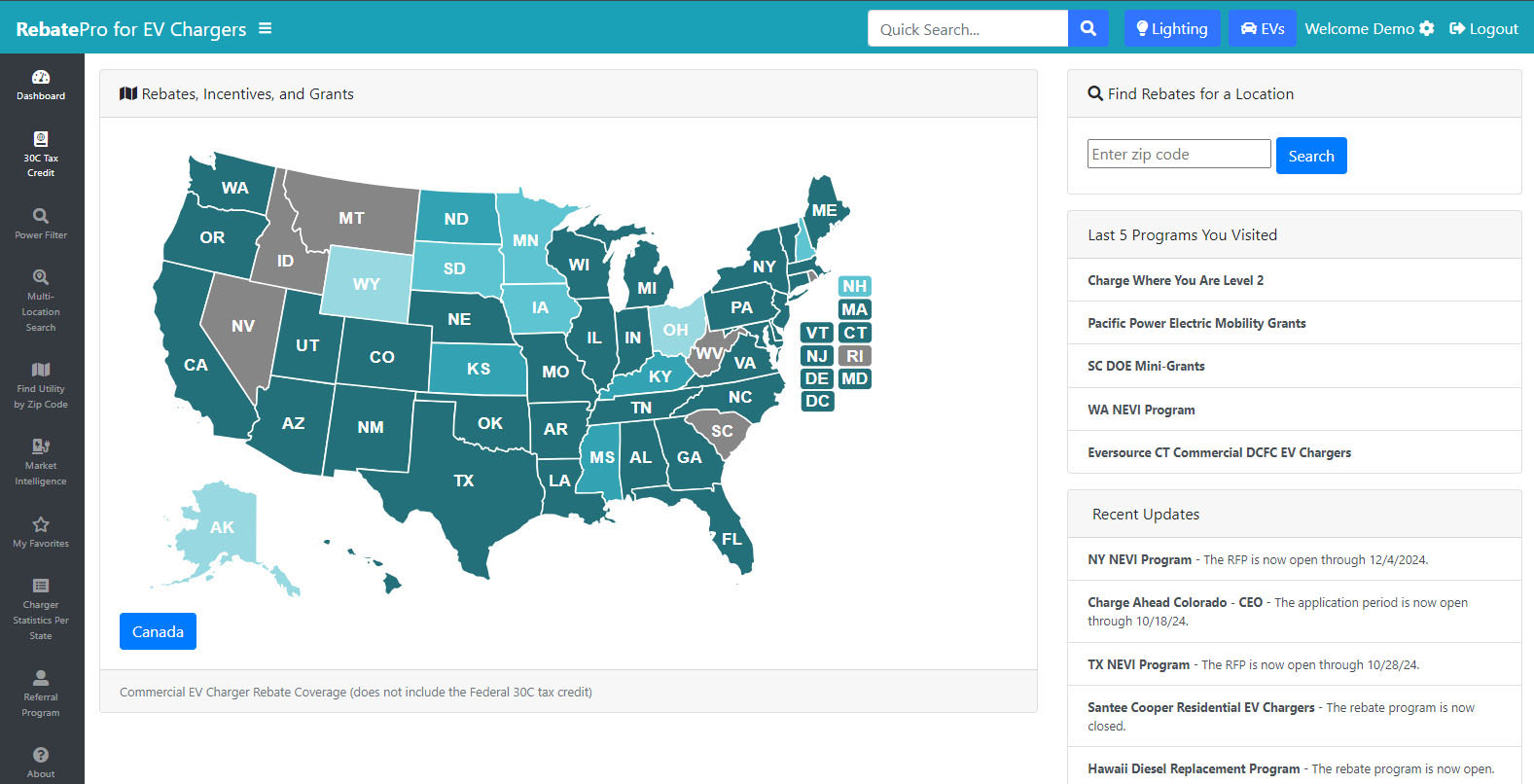The height and width of the screenshot is (784, 1534).
Task: Switch to Lighting rebates
Action: tap(1171, 28)
